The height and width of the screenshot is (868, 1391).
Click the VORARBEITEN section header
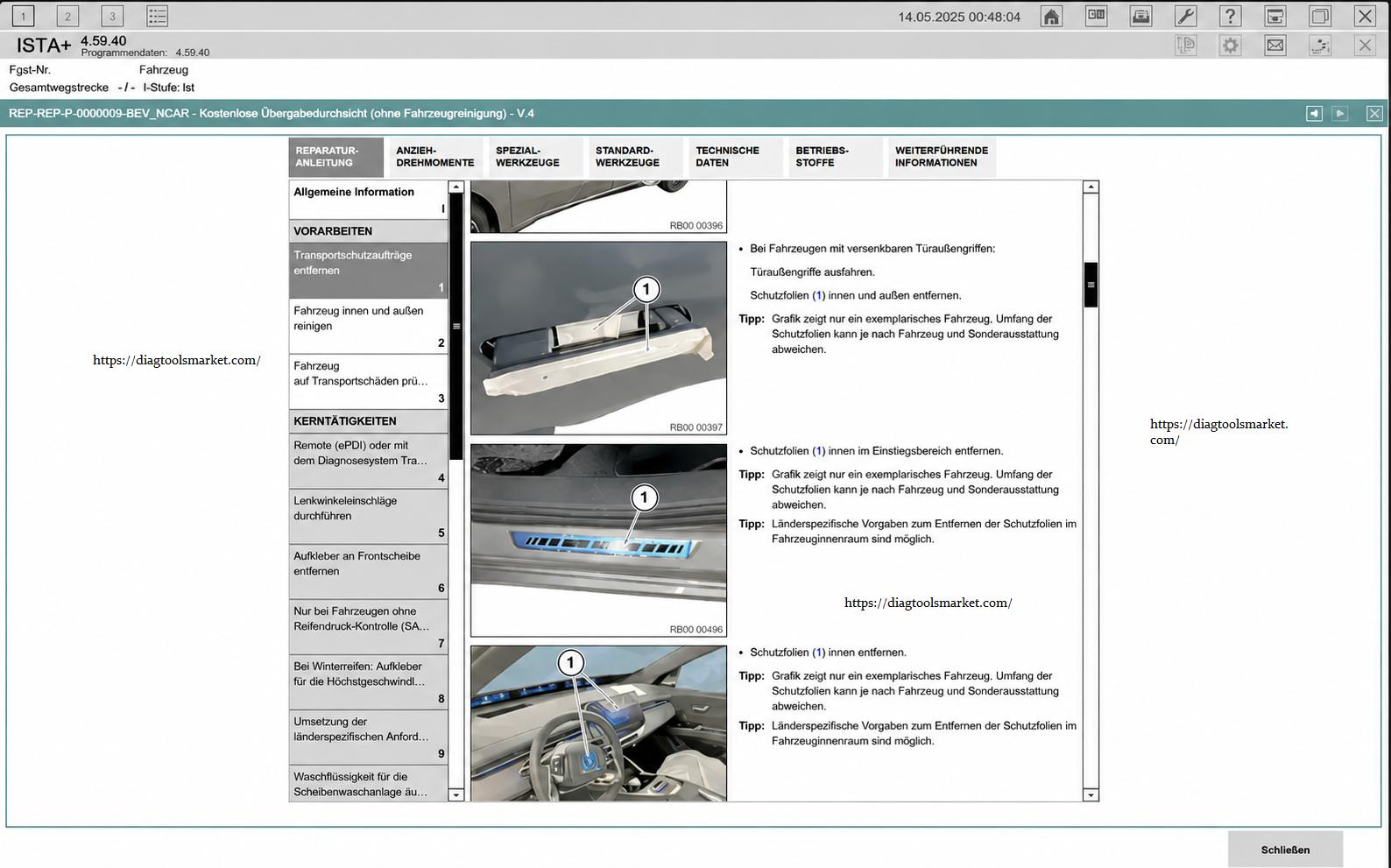point(369,231)
